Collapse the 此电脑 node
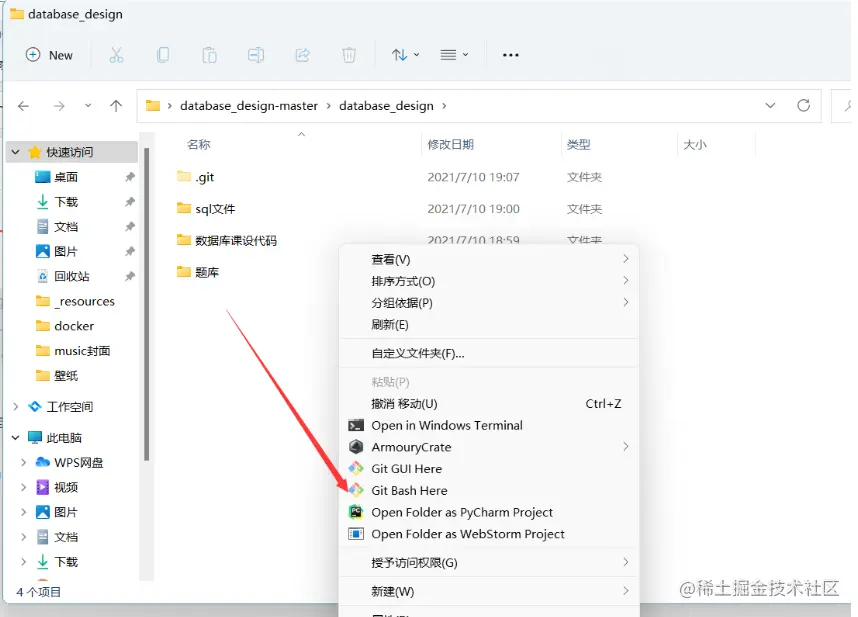Image resolution: width=858 pixels, height=617 pixels. pos(16,438)
